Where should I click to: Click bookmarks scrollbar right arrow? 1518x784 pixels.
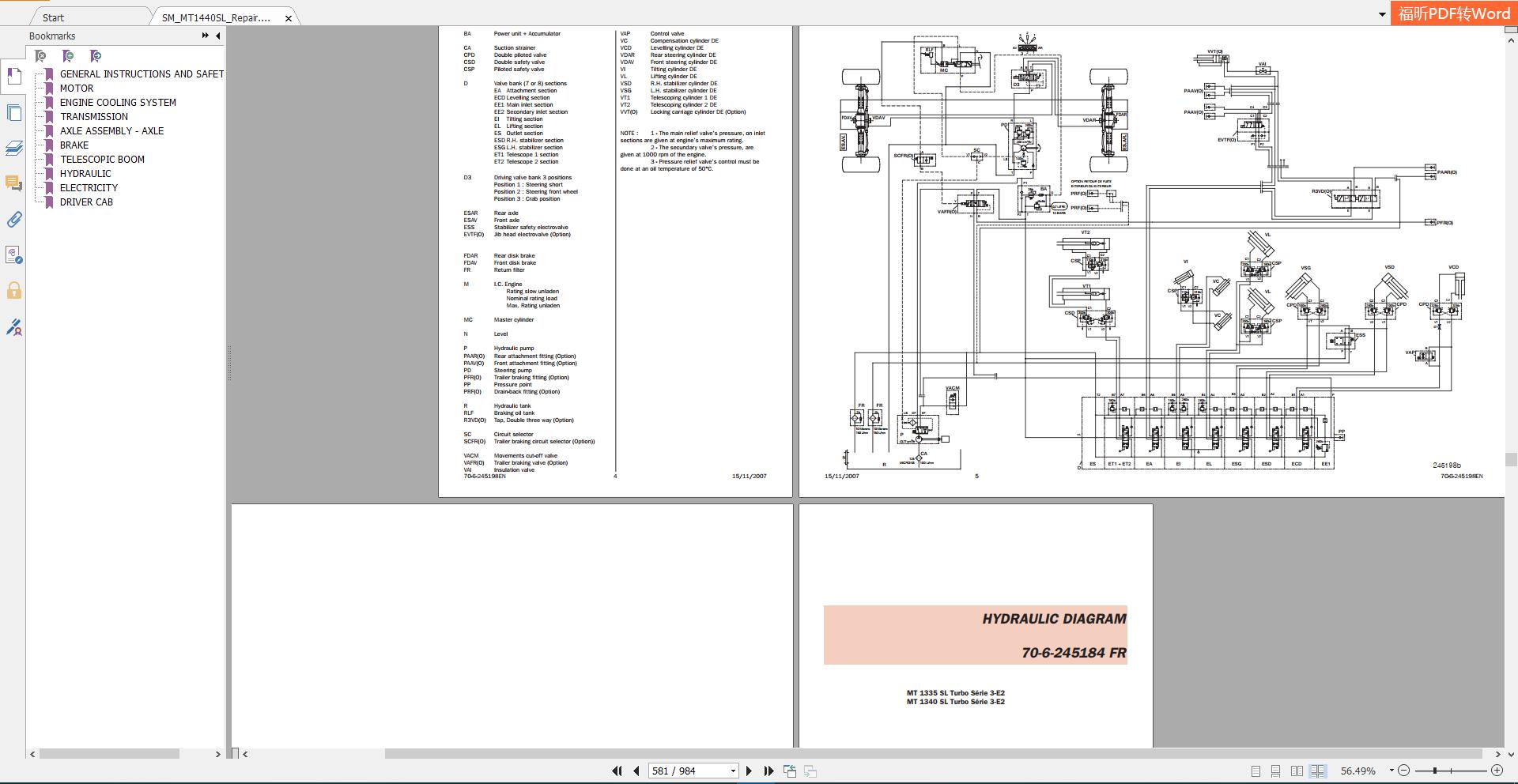click(217, 754)
